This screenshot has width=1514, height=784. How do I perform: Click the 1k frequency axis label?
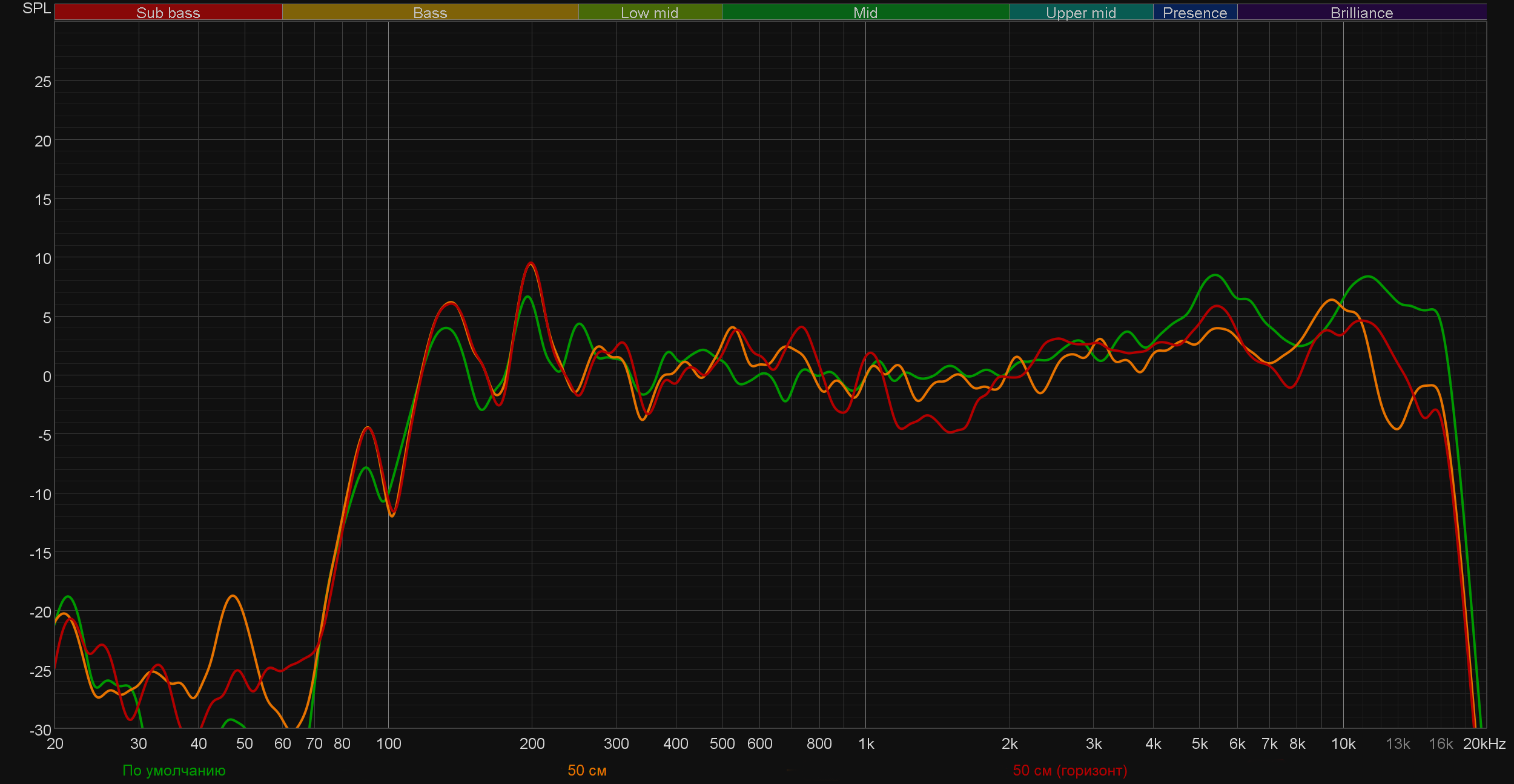click(x=866, y=743)
